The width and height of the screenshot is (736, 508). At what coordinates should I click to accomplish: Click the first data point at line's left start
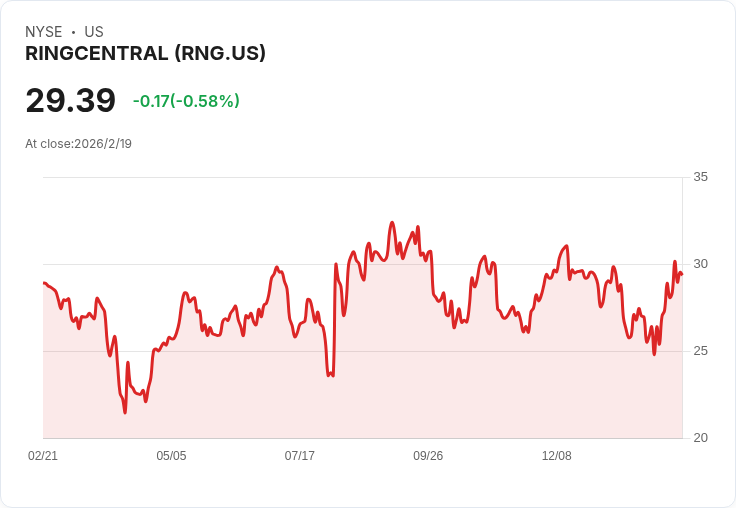click(44, 283)
